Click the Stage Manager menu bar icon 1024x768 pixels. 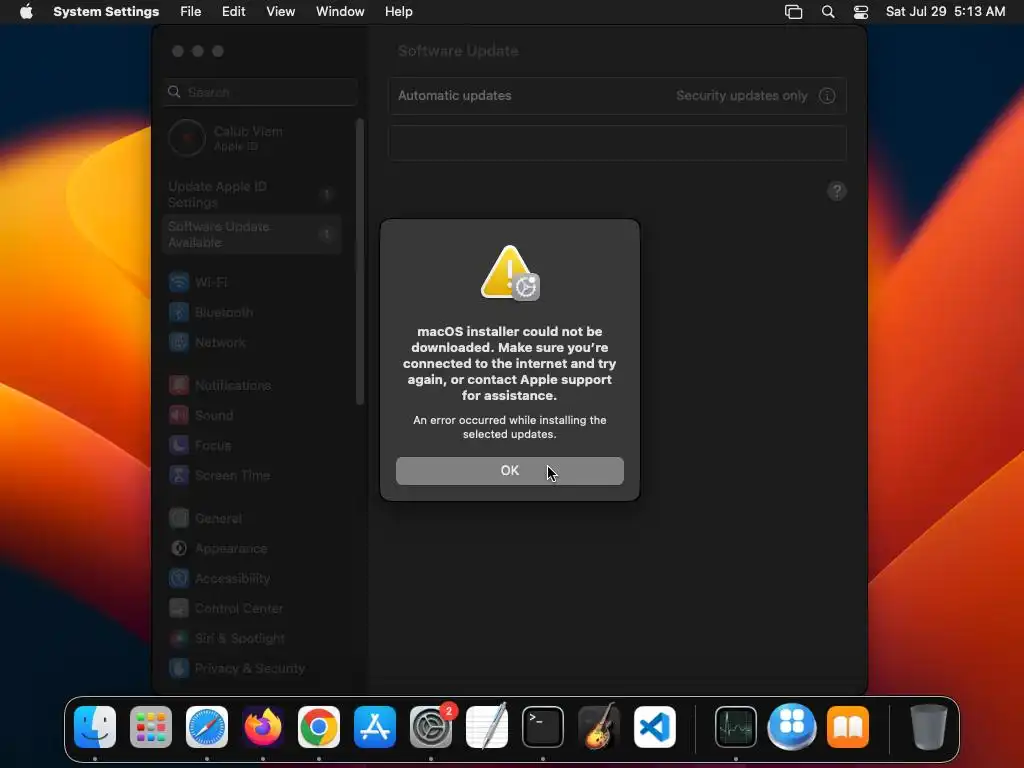tap(793, 12)
